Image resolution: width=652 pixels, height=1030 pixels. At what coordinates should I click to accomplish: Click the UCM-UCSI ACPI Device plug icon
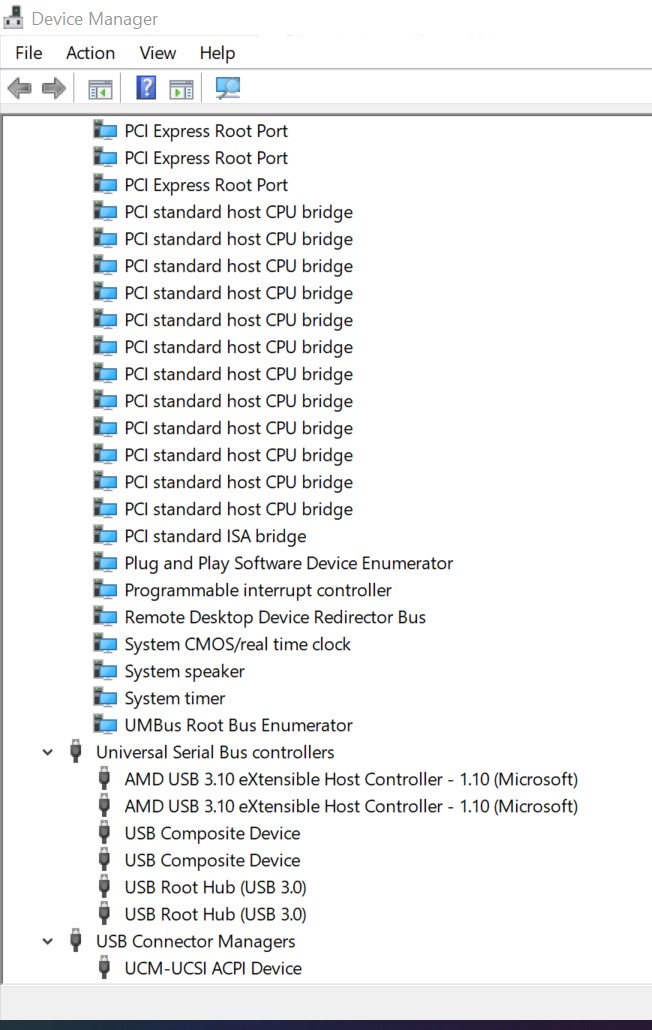[x=104, y=968]
